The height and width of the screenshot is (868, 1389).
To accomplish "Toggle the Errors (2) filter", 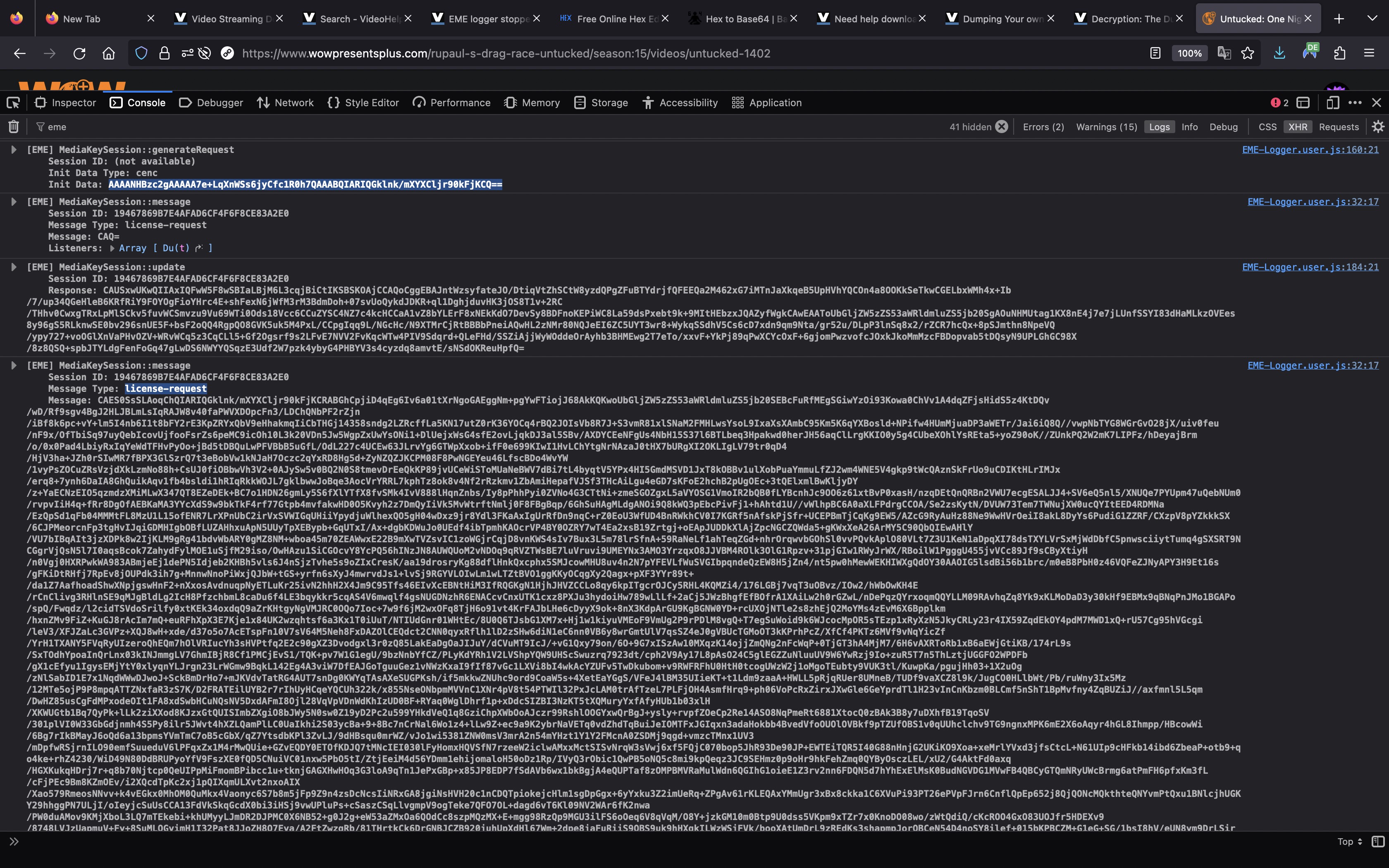I will (1043, 127).
